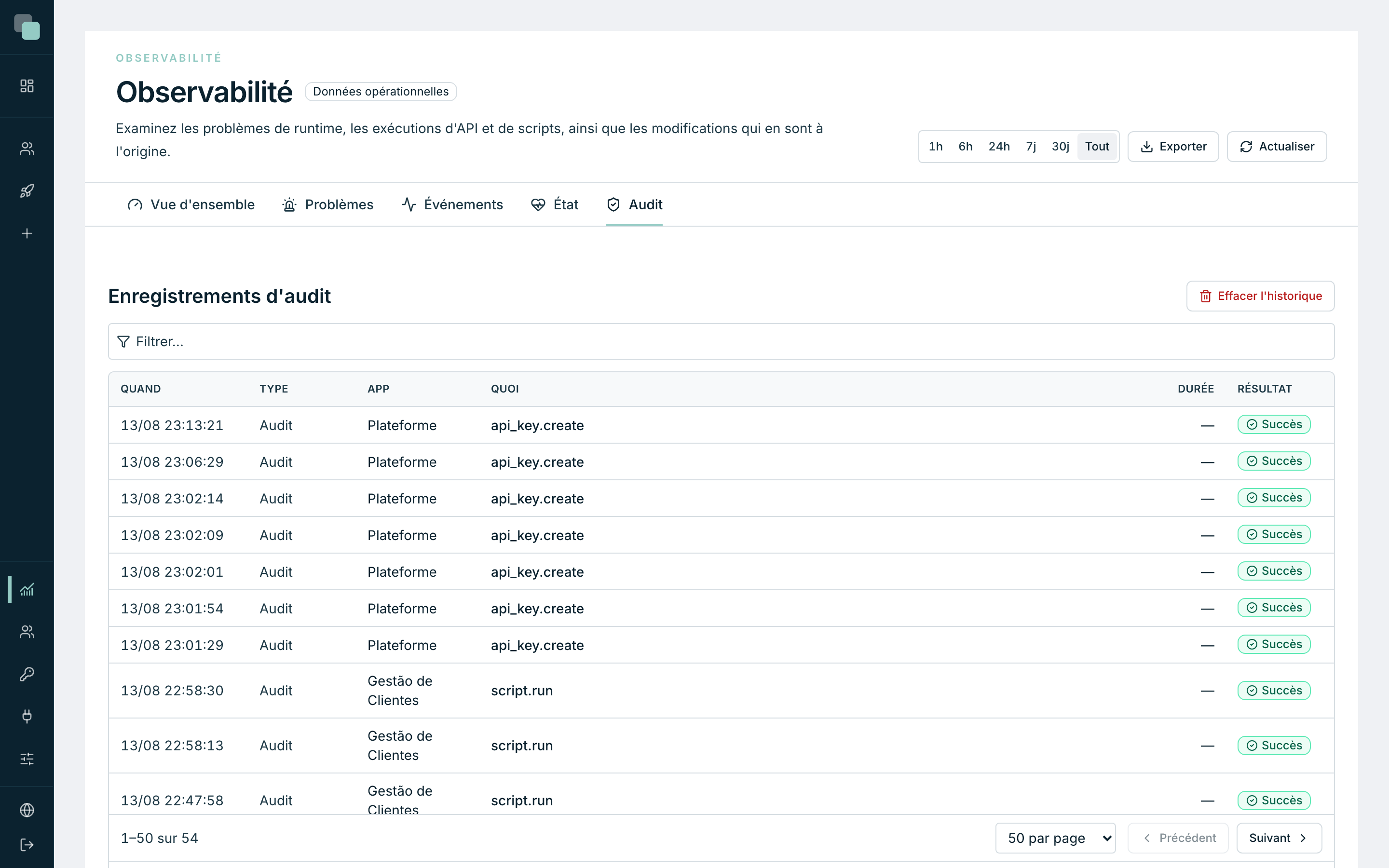The height and width of the screenshot is (868, 1389).
Task: Click the globe language icon
Action: (27, 810)
